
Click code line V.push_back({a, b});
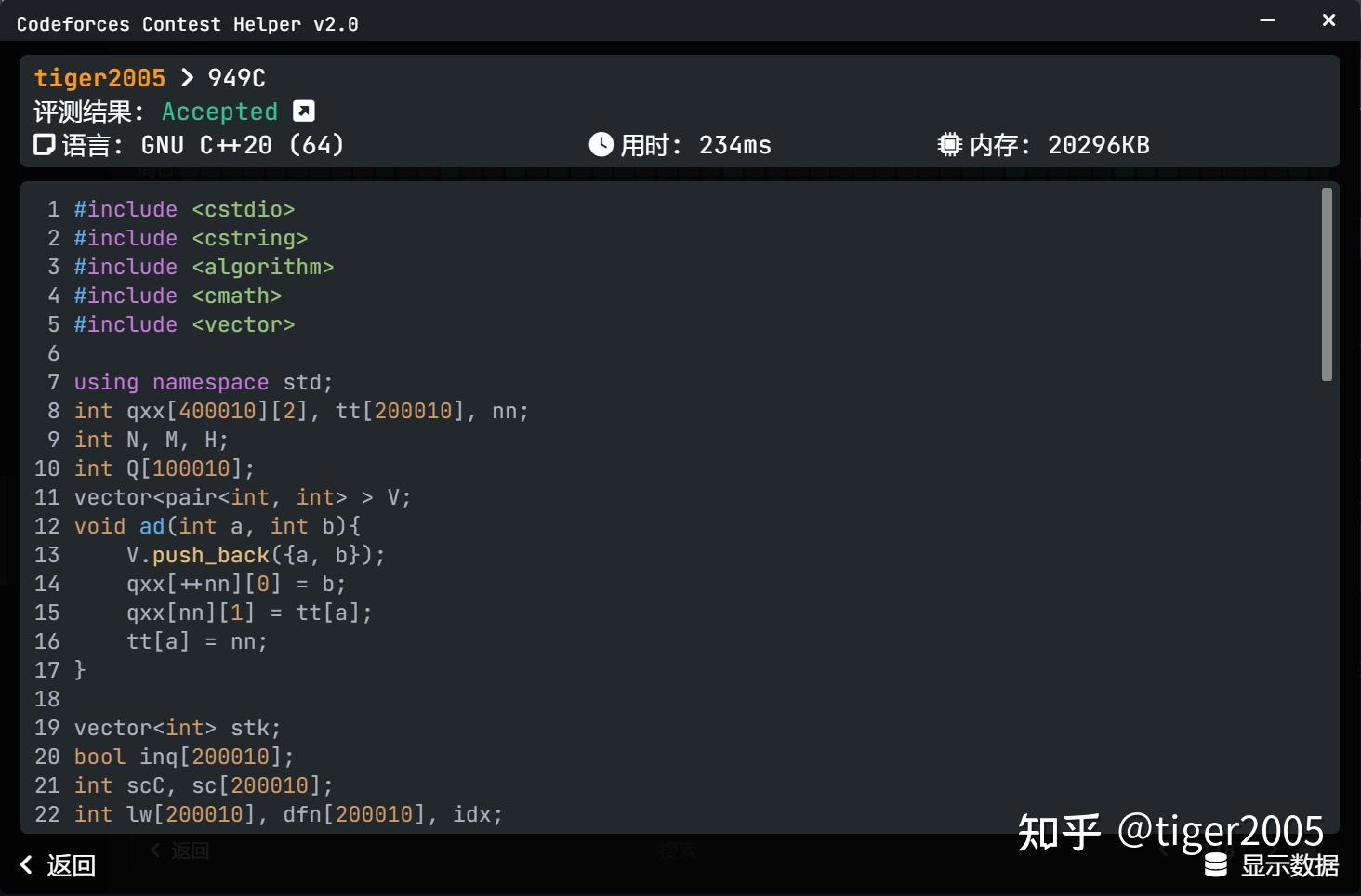(256, 555)
